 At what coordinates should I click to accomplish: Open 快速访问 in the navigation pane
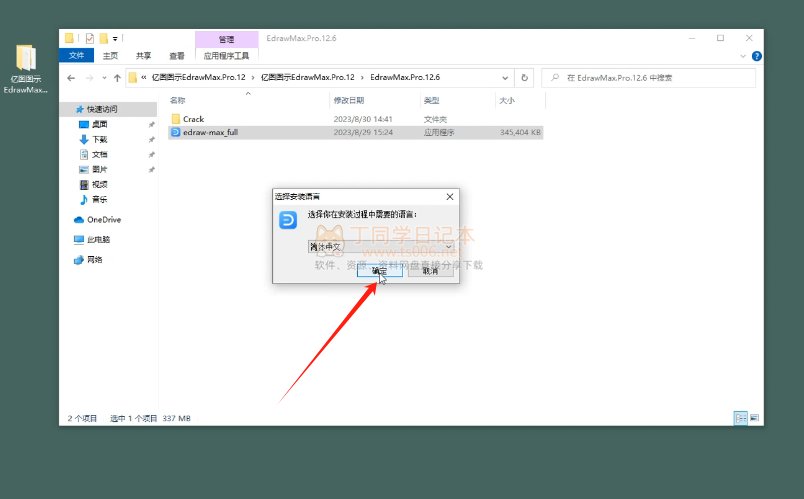102,109
